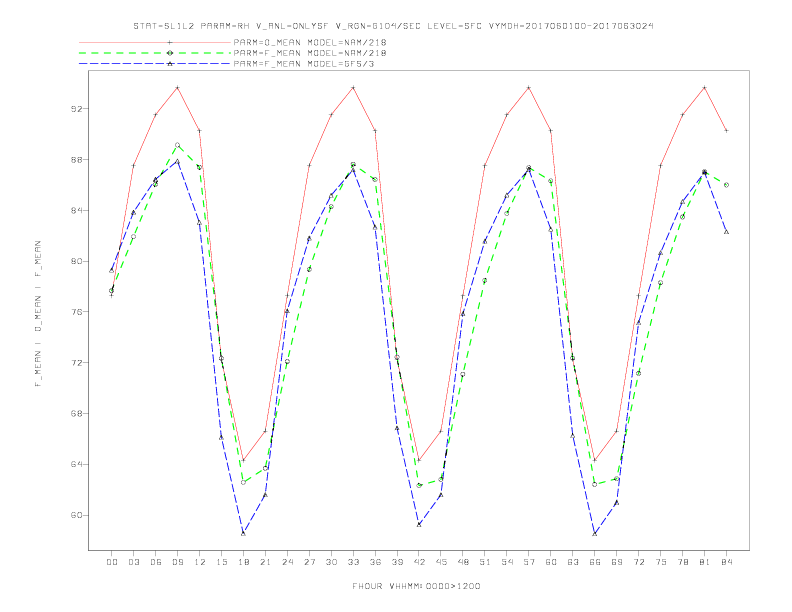Click the y-axis tick label 60
The height and width of the screenshot is (612, 792).
tap(76, 515)
